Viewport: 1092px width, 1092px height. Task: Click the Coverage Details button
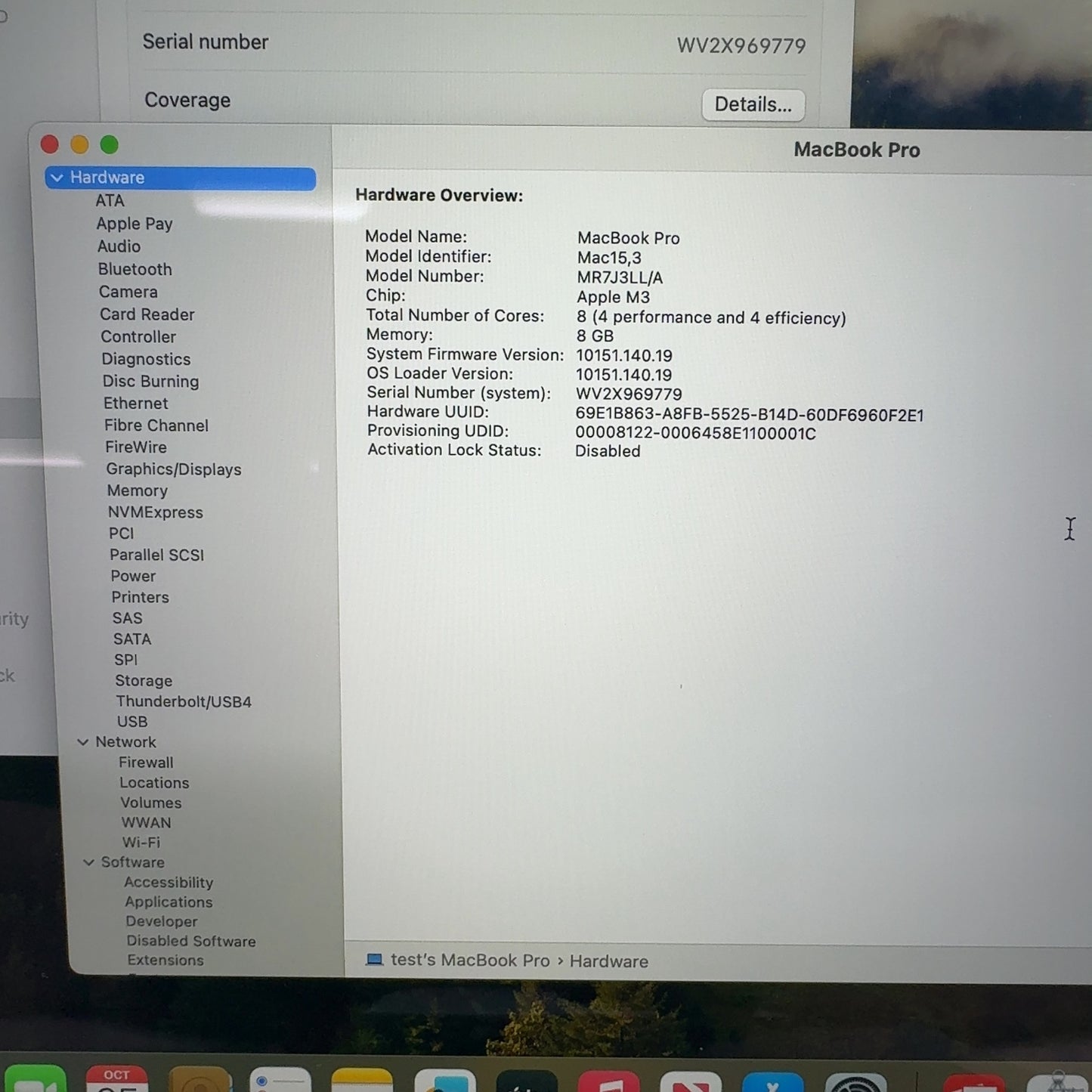753,104
